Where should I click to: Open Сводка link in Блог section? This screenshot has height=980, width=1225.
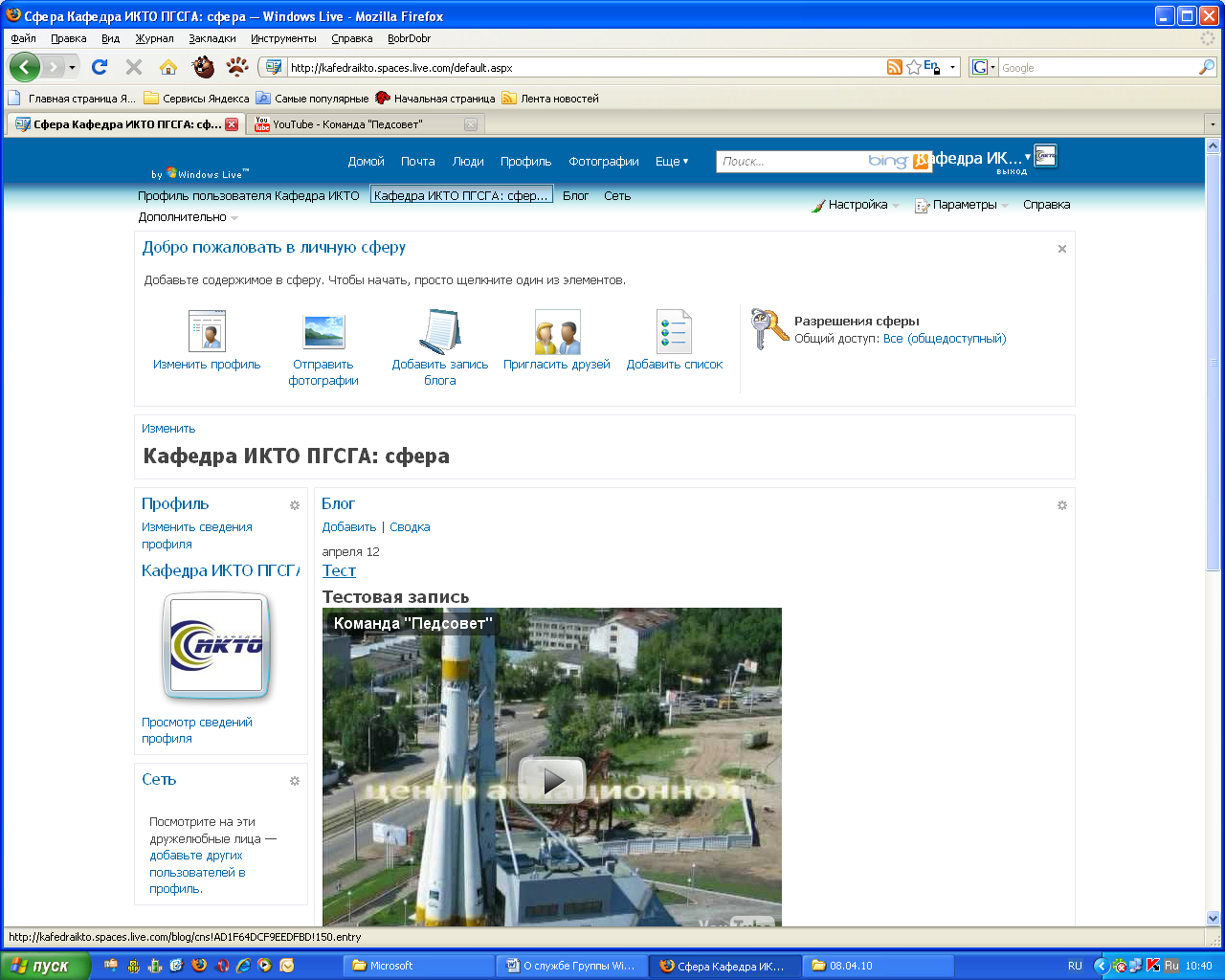click(x=410, y=527)
